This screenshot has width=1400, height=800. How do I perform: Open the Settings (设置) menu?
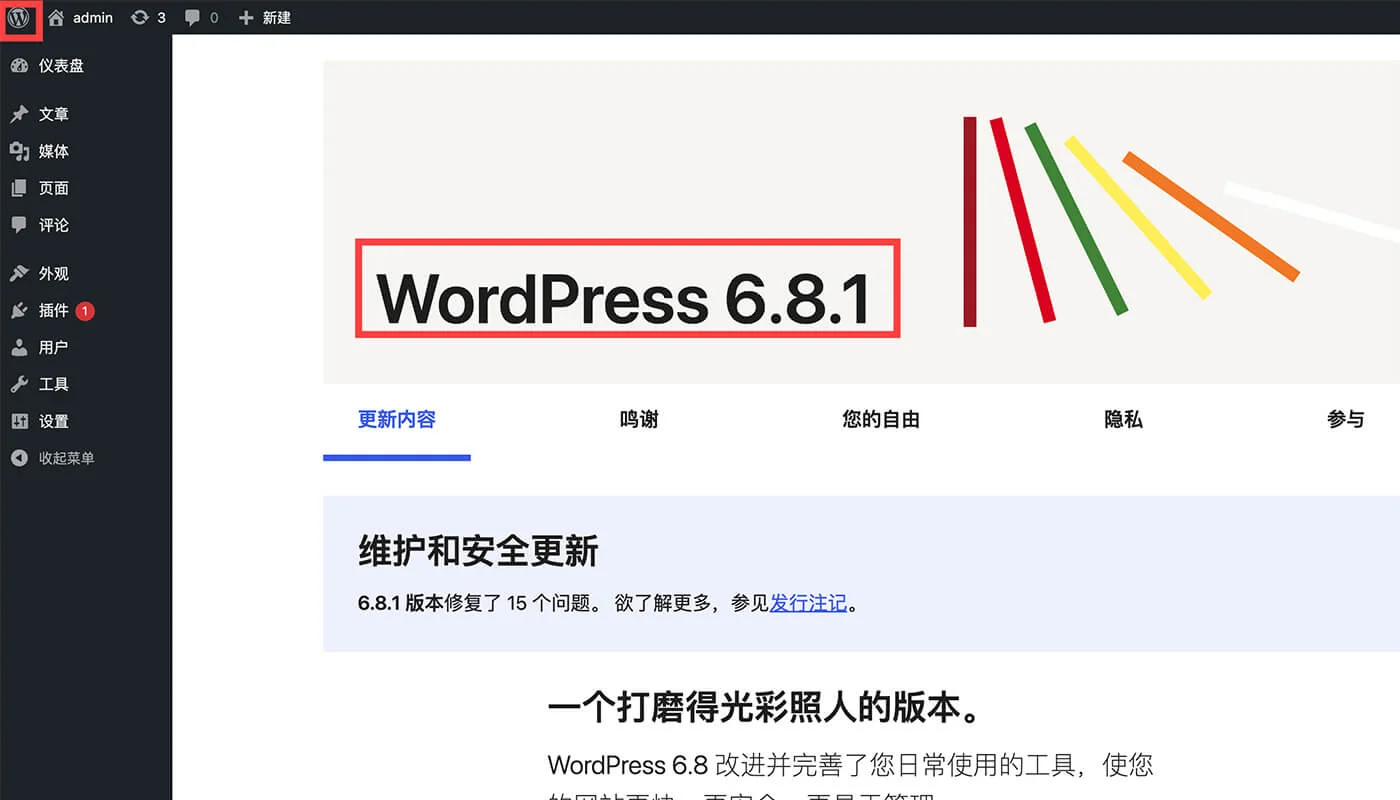coord(52,421)
